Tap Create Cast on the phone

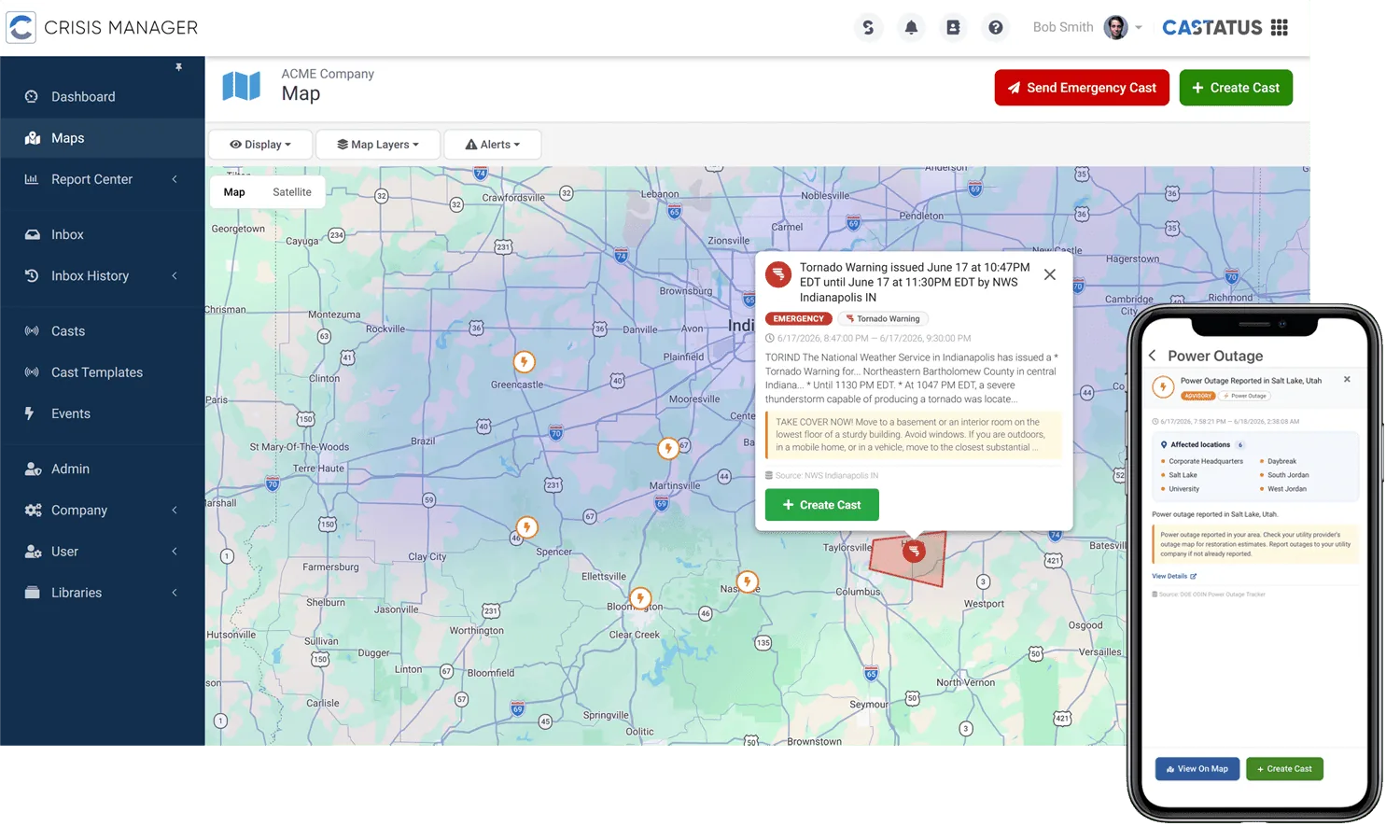point(1284,769)
